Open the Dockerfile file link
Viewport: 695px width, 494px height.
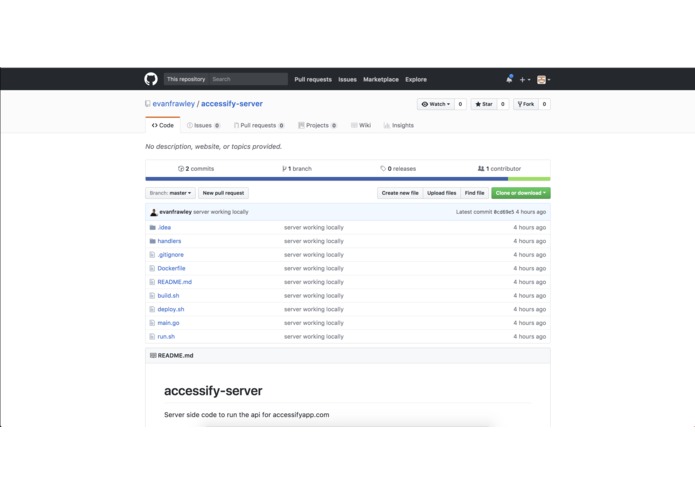coord(172,268)
